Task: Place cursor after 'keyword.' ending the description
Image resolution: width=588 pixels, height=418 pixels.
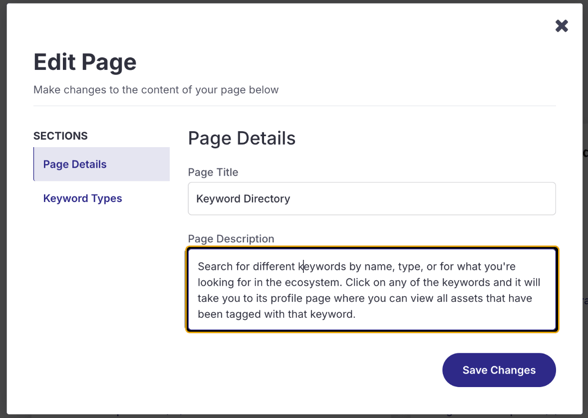Action: coord(356,314)
